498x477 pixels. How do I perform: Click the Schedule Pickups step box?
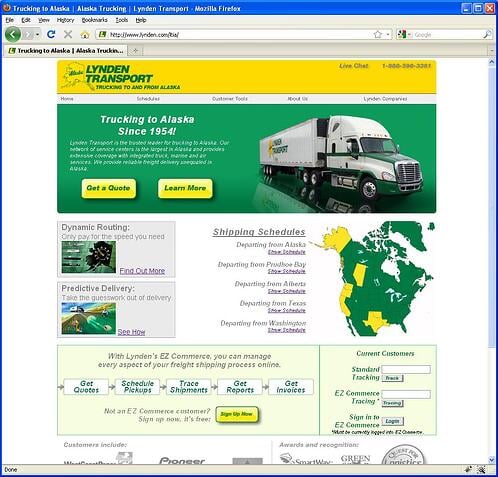coord(137,387)
